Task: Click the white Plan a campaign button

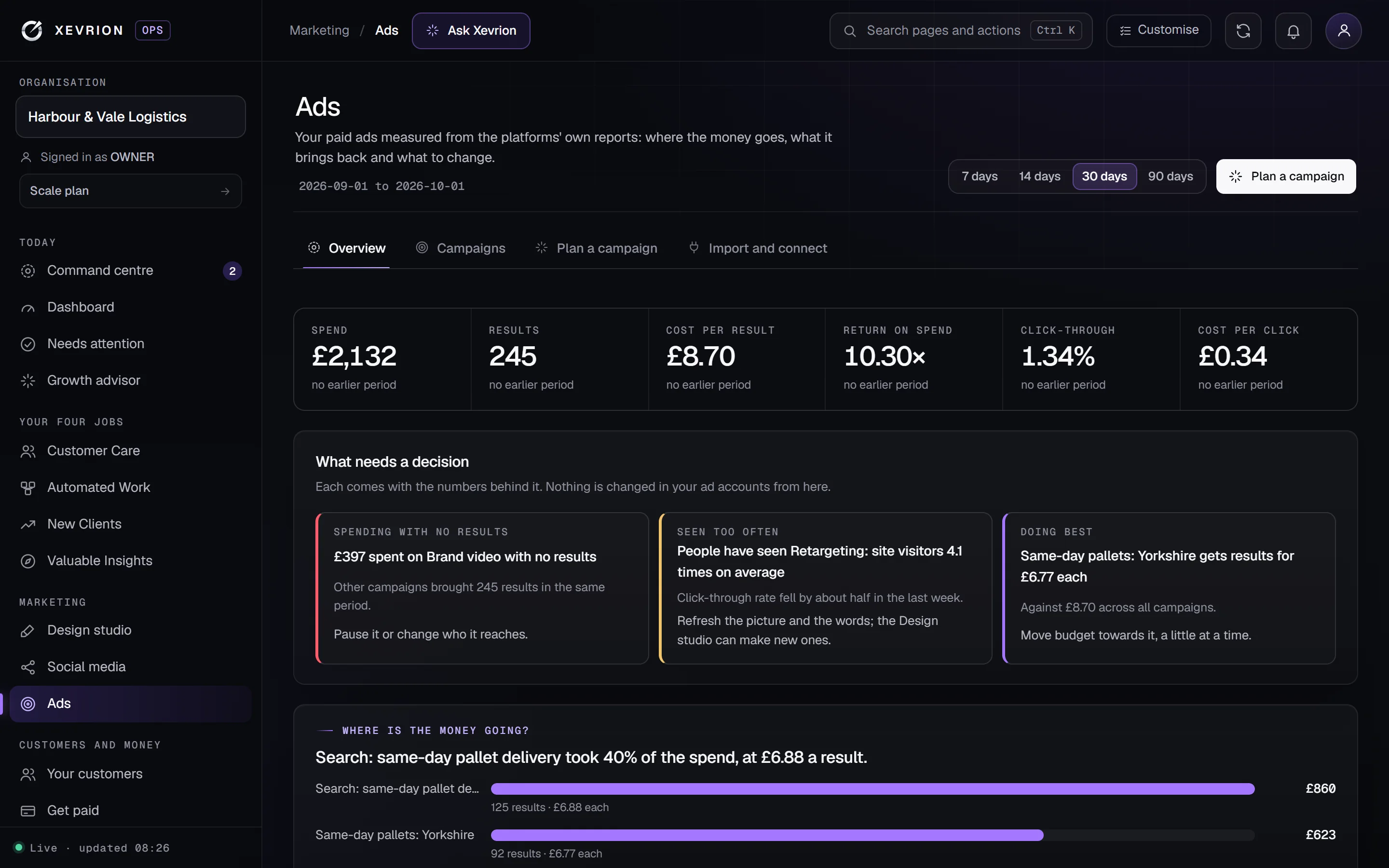Action: tap(1286, 176)
